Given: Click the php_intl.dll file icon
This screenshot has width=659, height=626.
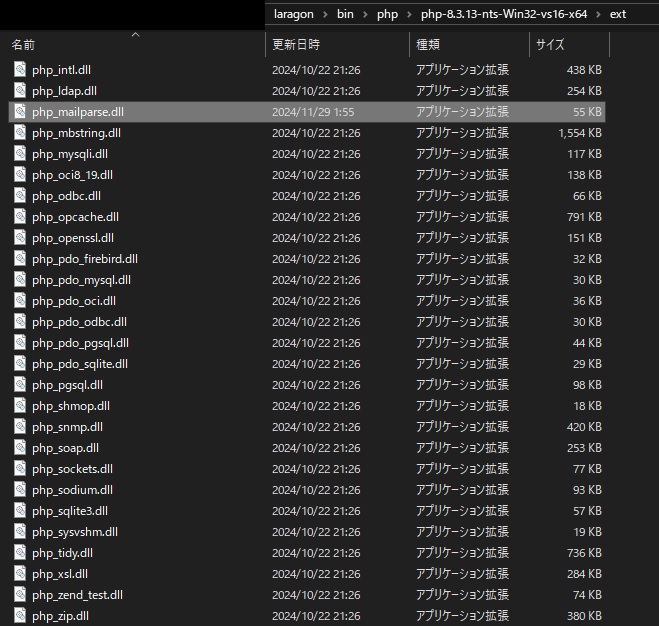Looking at the screenshot, I should click(x=21, y=70).
